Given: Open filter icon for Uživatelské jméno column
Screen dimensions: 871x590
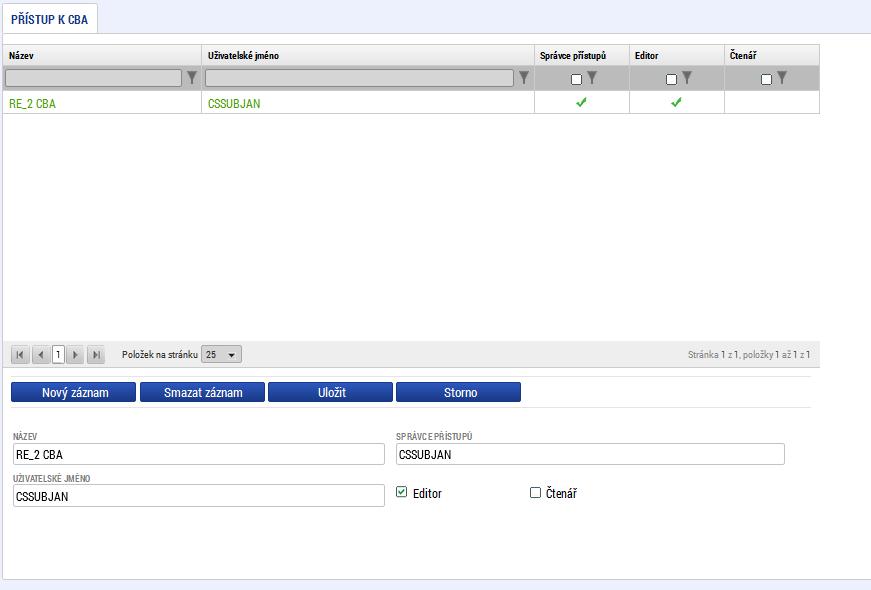Looking at the screenshot, I should click(x=524, y=78).
